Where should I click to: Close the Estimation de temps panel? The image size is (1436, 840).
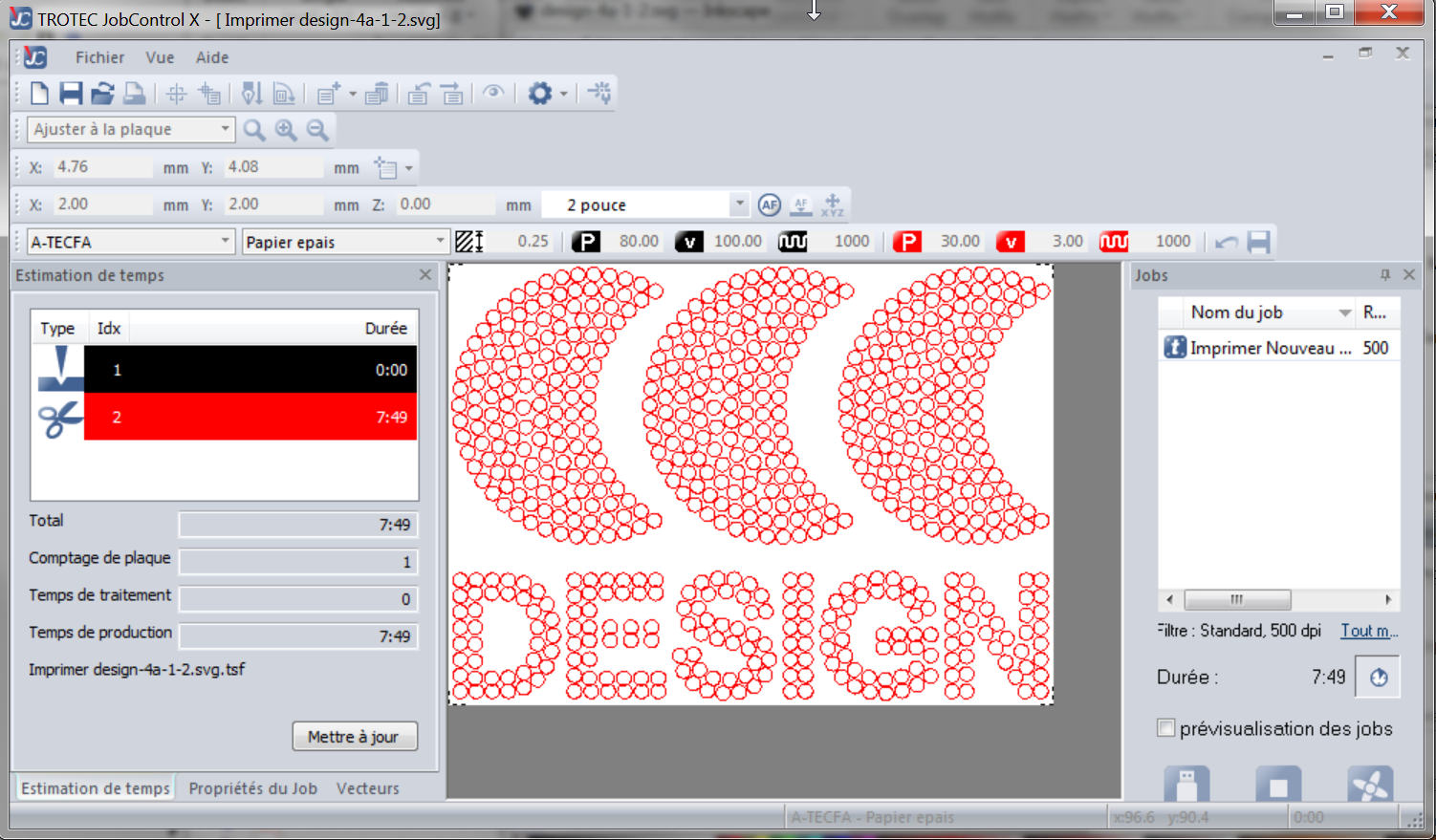pyautogui.click(x=425, y=275)
